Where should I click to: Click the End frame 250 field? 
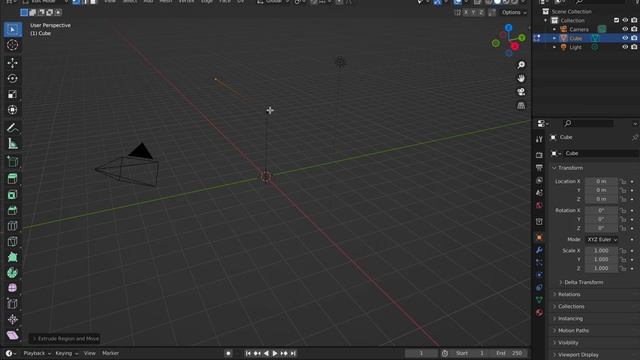pos(510,353)
